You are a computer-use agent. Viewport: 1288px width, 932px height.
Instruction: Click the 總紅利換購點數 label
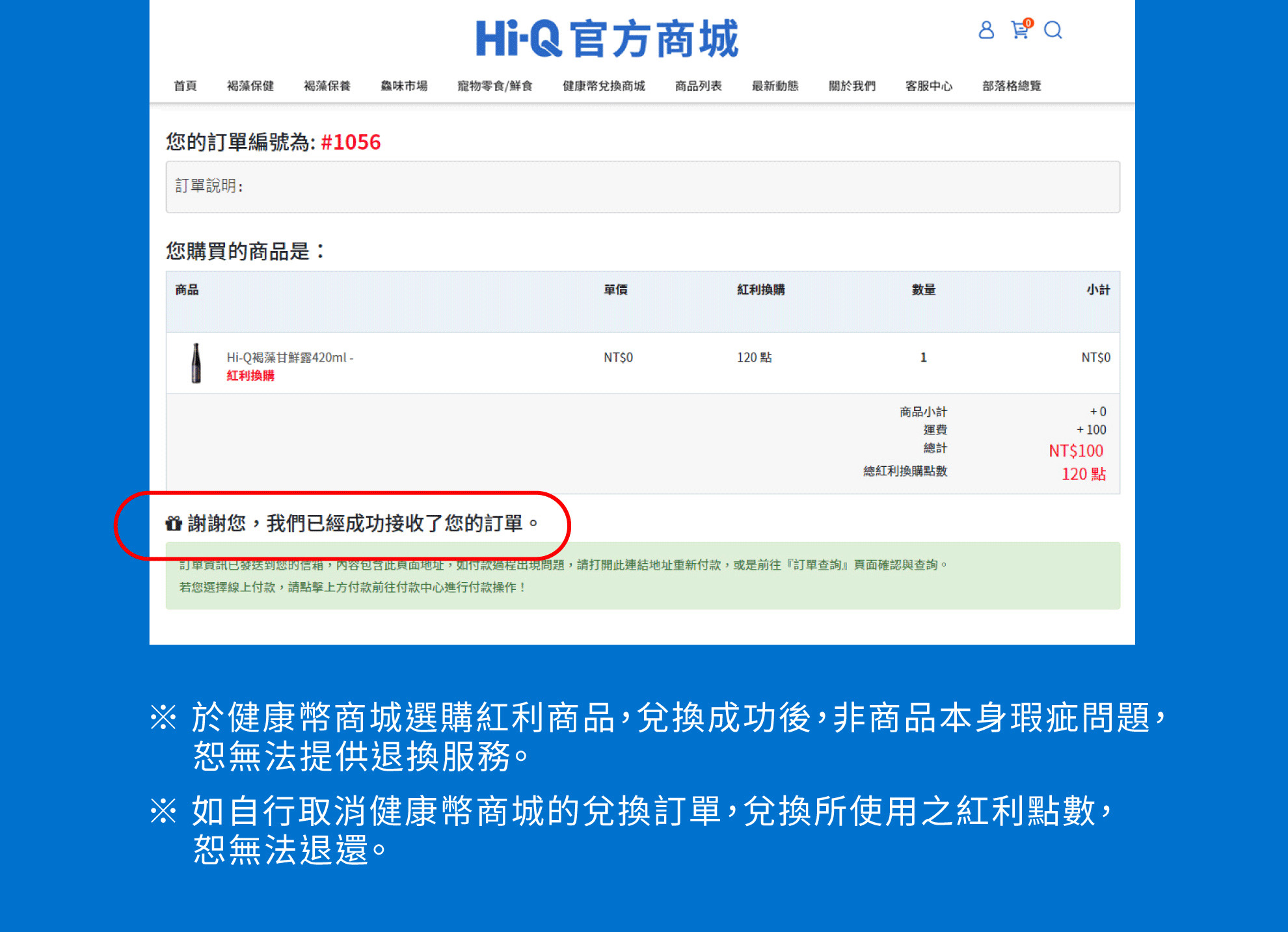(x=906, y=471)
